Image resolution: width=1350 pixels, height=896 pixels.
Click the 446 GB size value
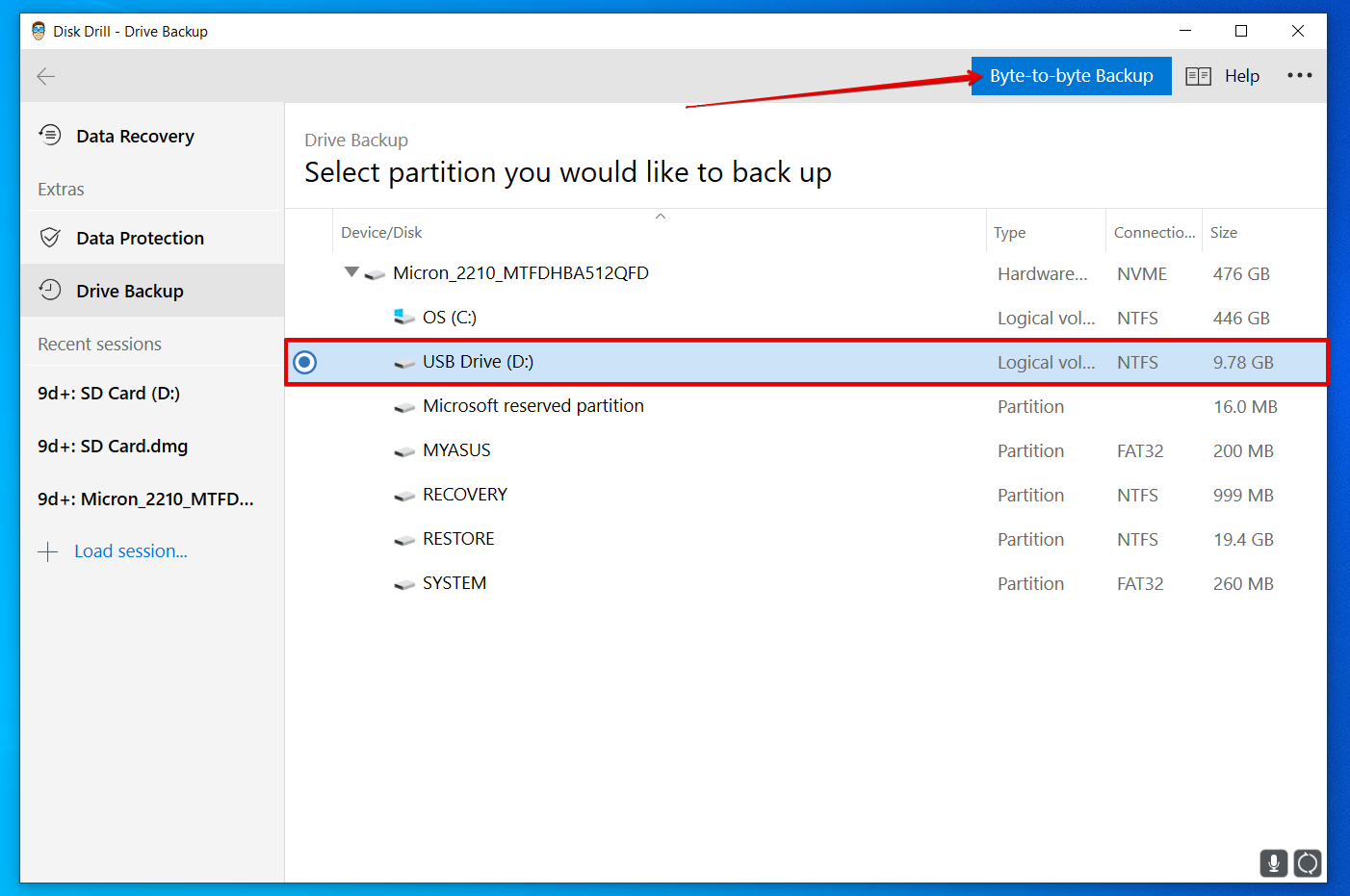[1241, 319]
